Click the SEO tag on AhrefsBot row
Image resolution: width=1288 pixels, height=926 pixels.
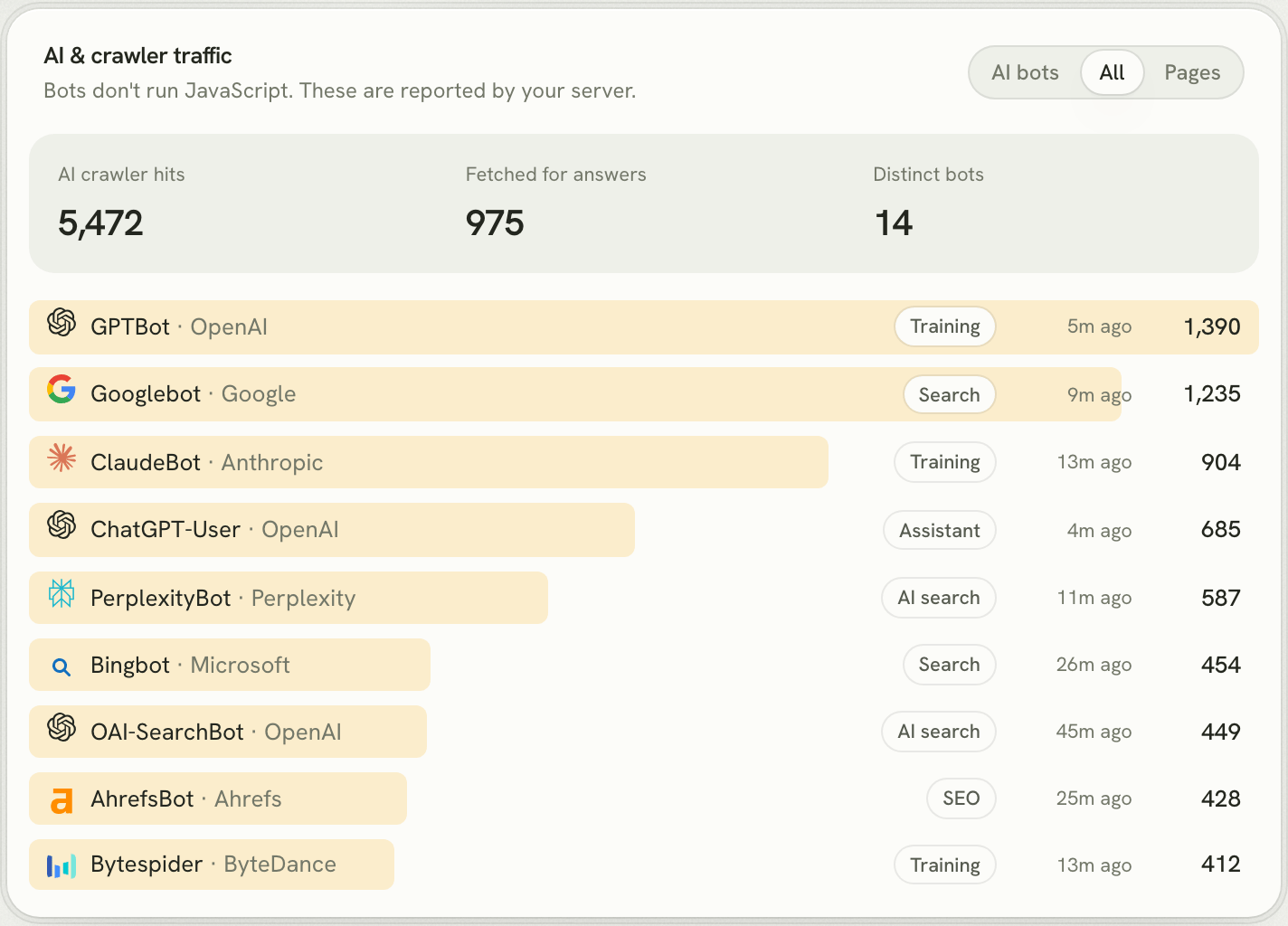coord(961,798)
